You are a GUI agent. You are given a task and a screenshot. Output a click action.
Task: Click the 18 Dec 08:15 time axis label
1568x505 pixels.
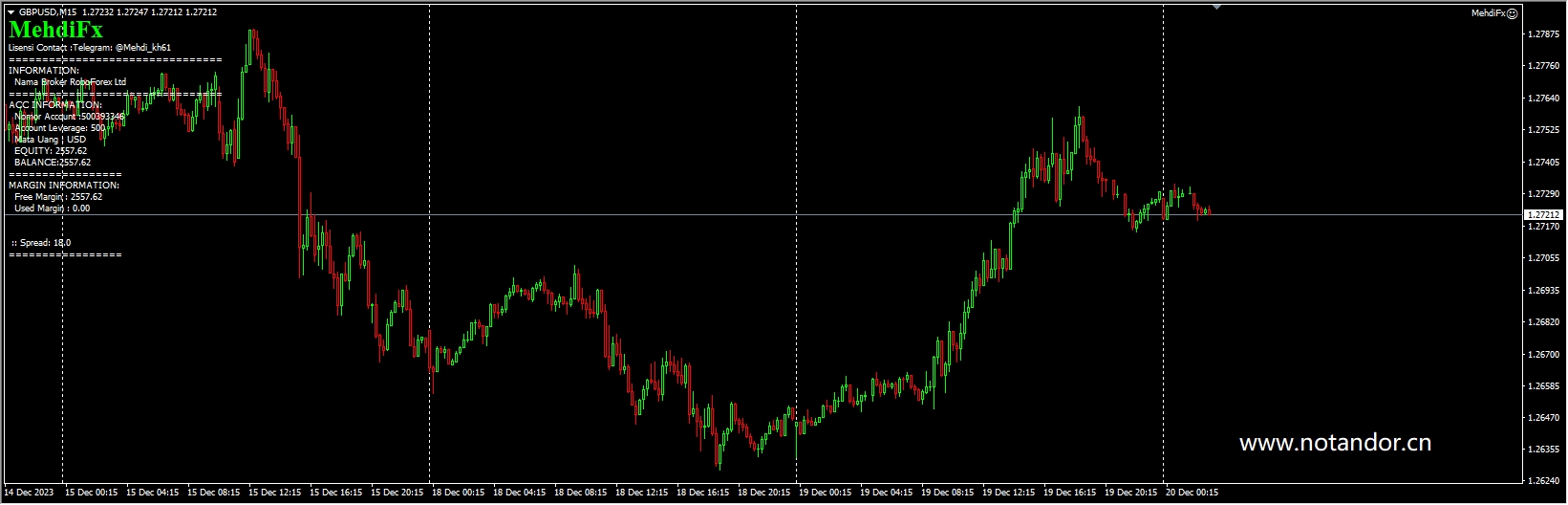tap(581, 493)
